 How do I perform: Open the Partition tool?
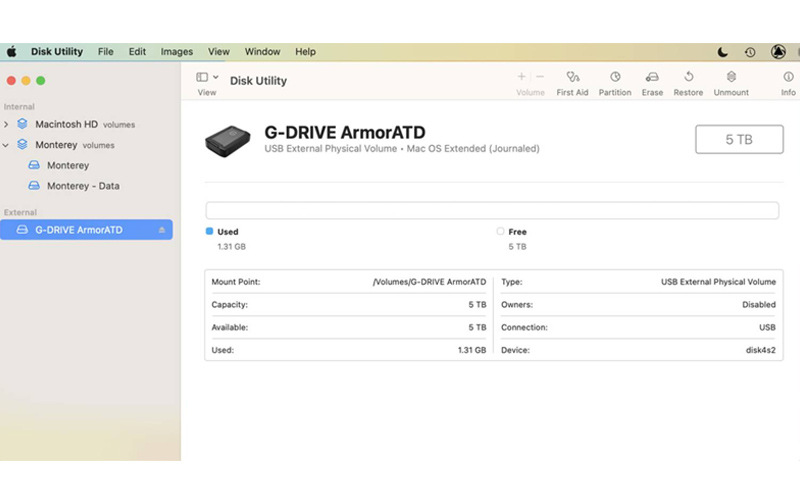click(x=615, y=77)
